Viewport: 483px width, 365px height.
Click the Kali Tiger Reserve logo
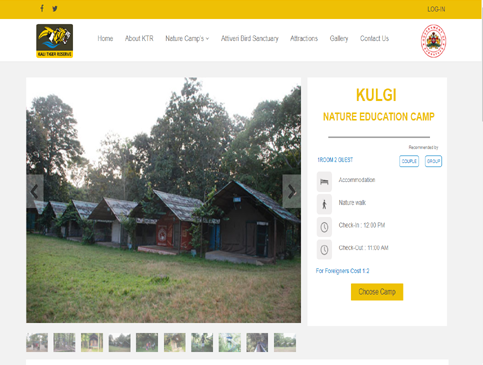[x=55, y=41]
